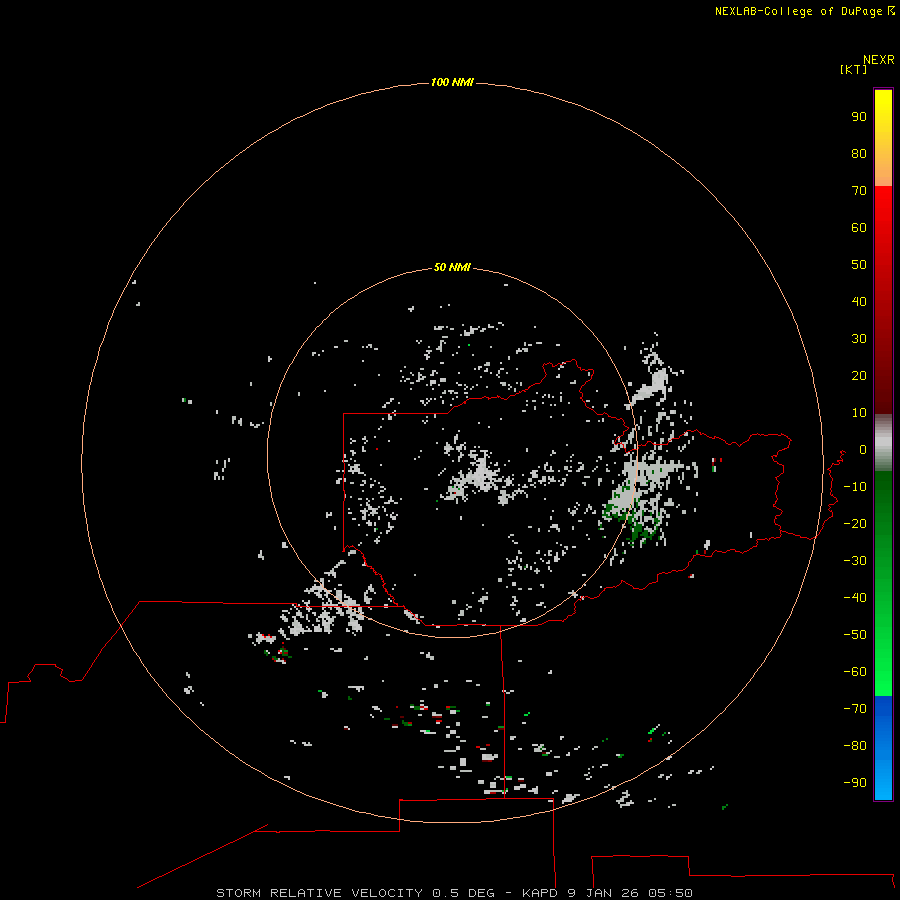
Task: Click the 90 value on velocity scale
Action: point(859,117)
